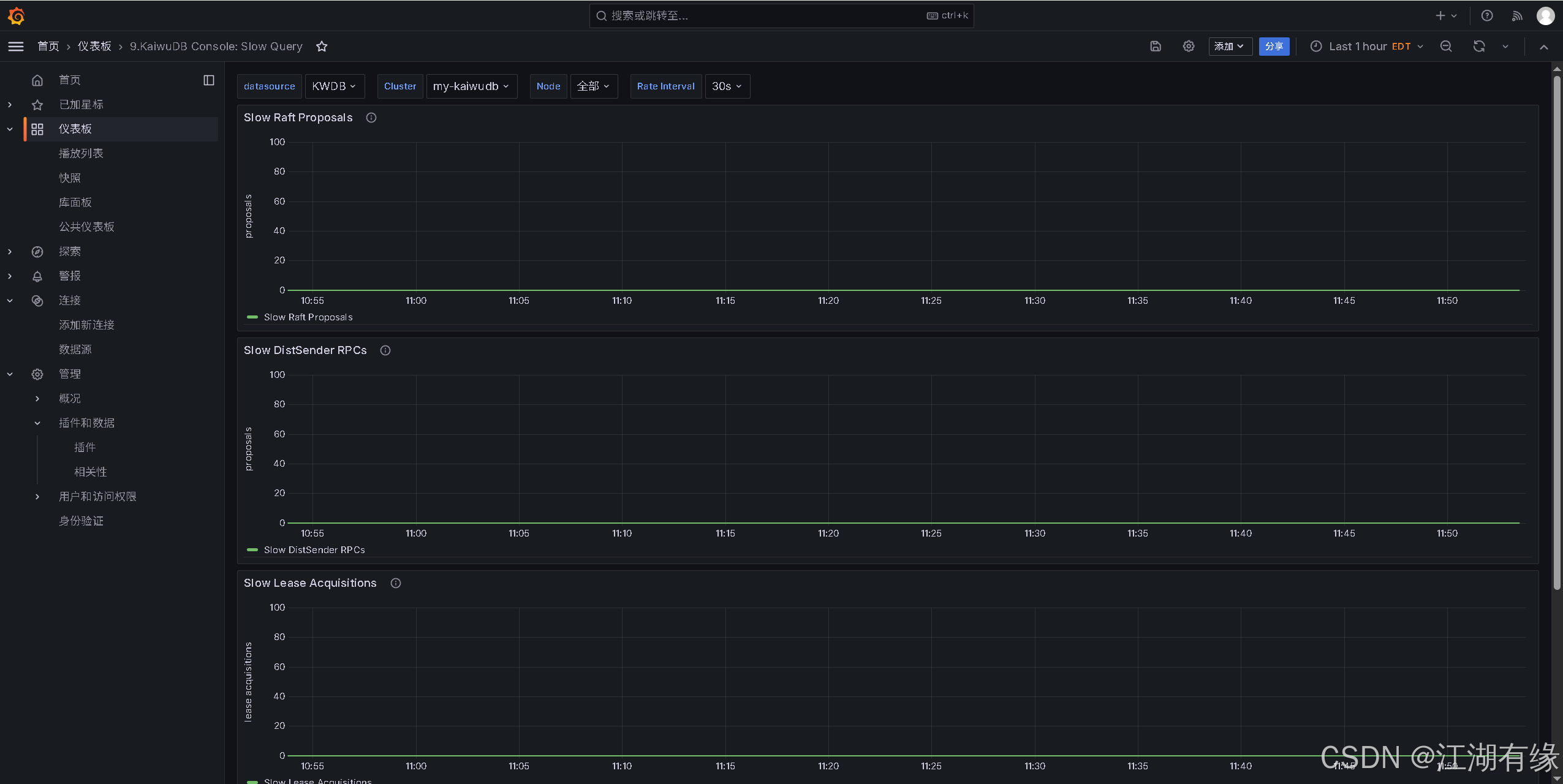Screen dimensions: 1563x784
Task: Open 快照 in the sidebar
Action: (70, 178)
